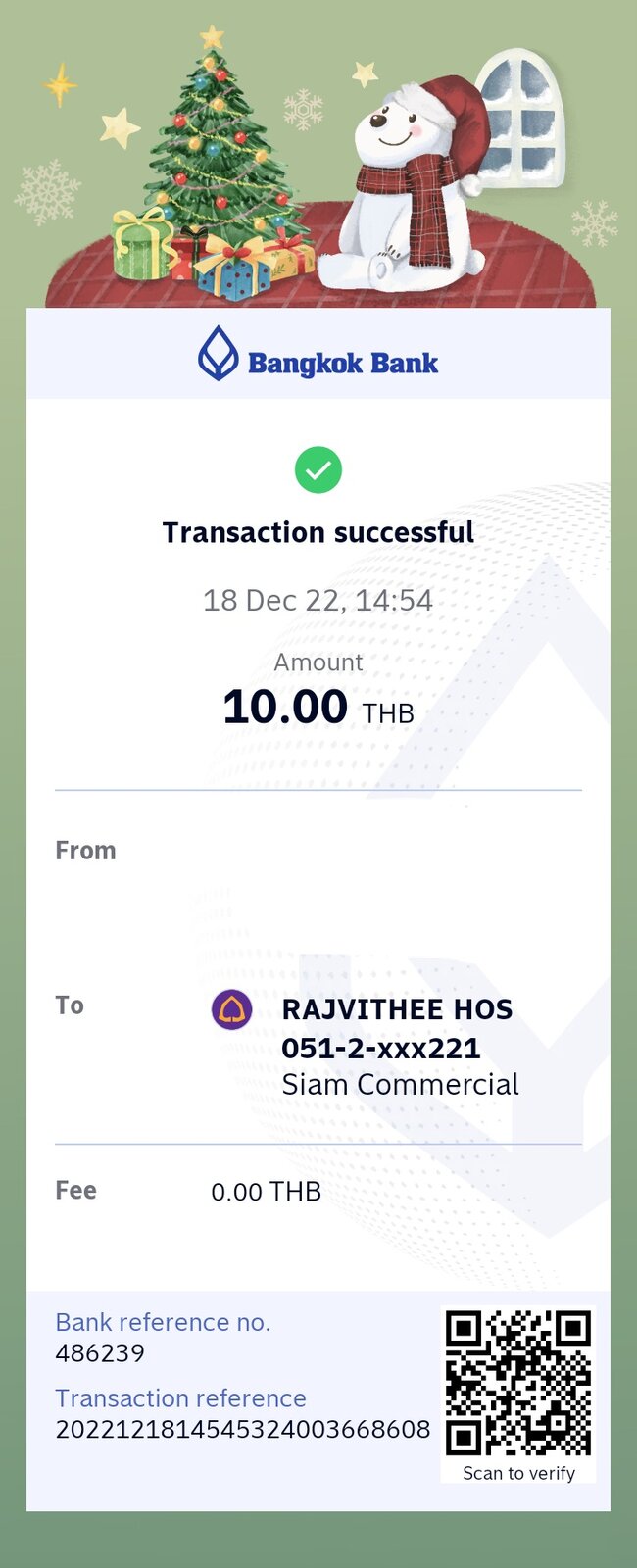
Task: Select the "Bank reference no." label
Action: [163, 1322]
